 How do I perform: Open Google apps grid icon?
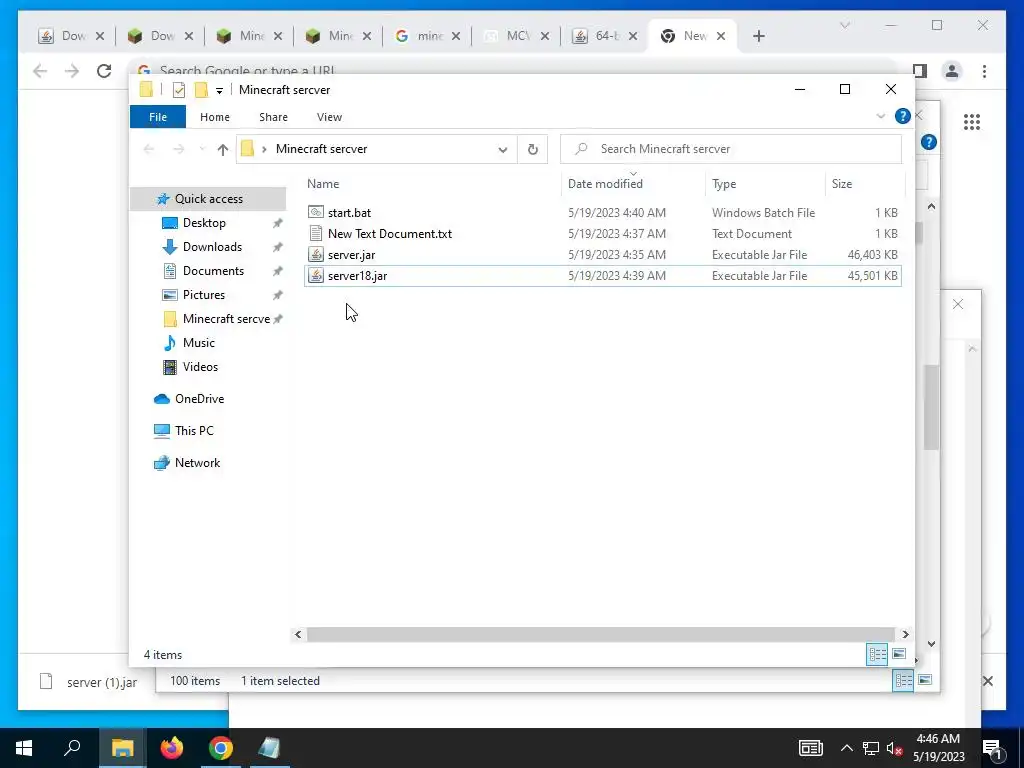[x=972, y=121]
